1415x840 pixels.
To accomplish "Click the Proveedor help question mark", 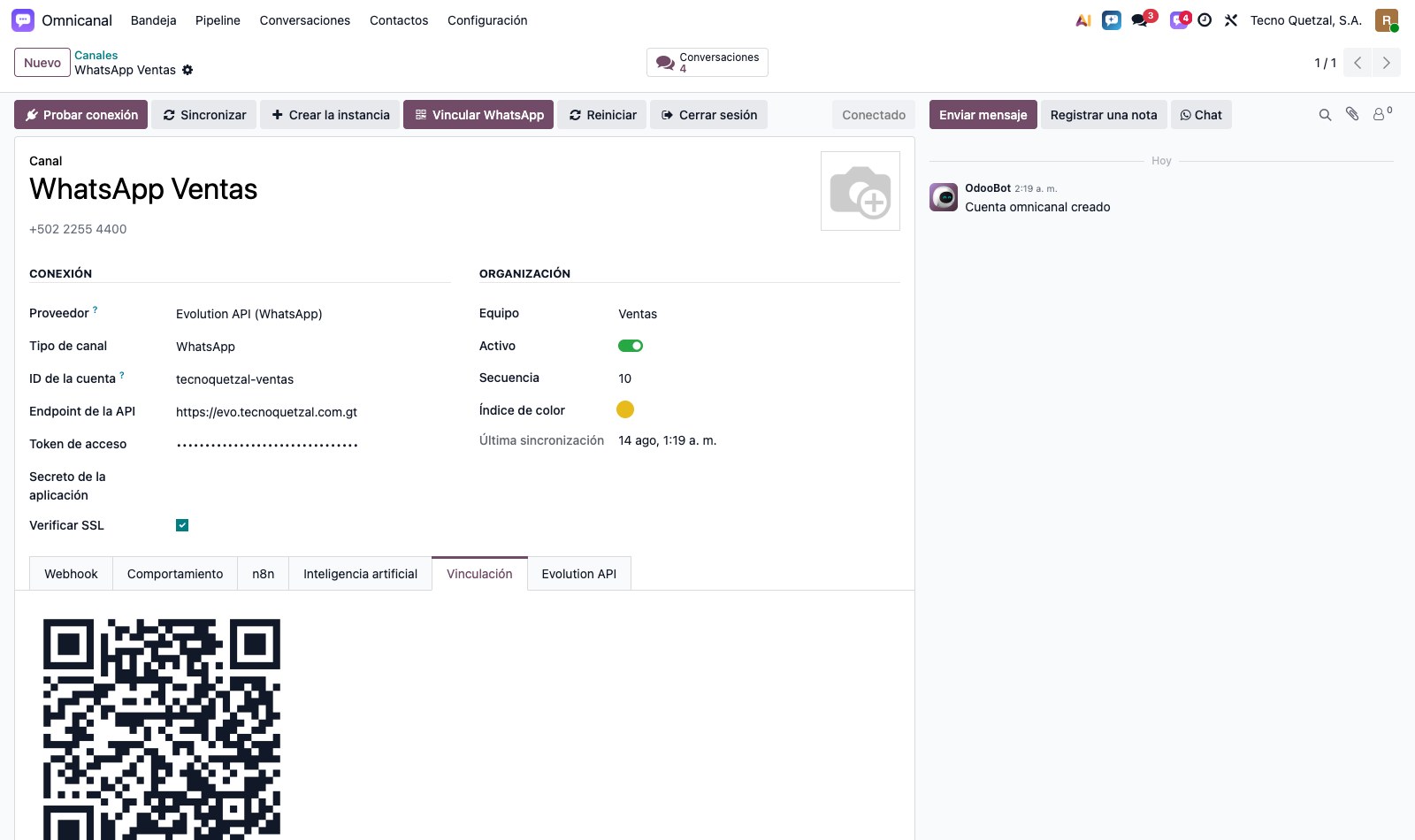I will pos(96,309).
